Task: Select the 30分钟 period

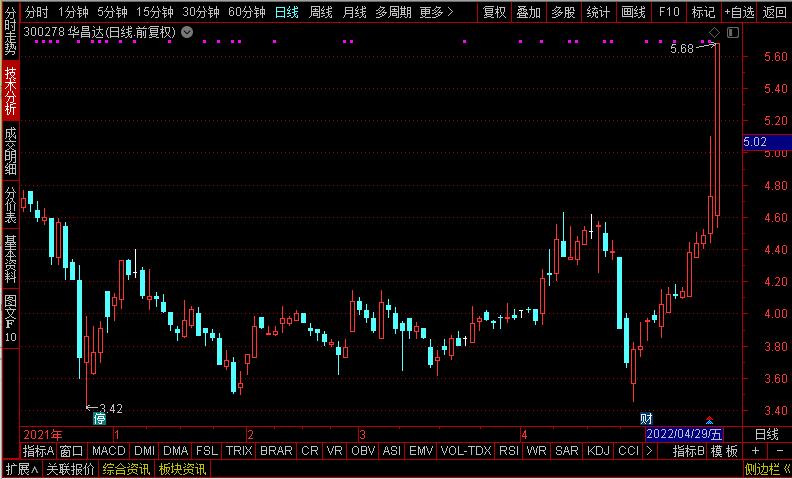Action: coord(201,12)
